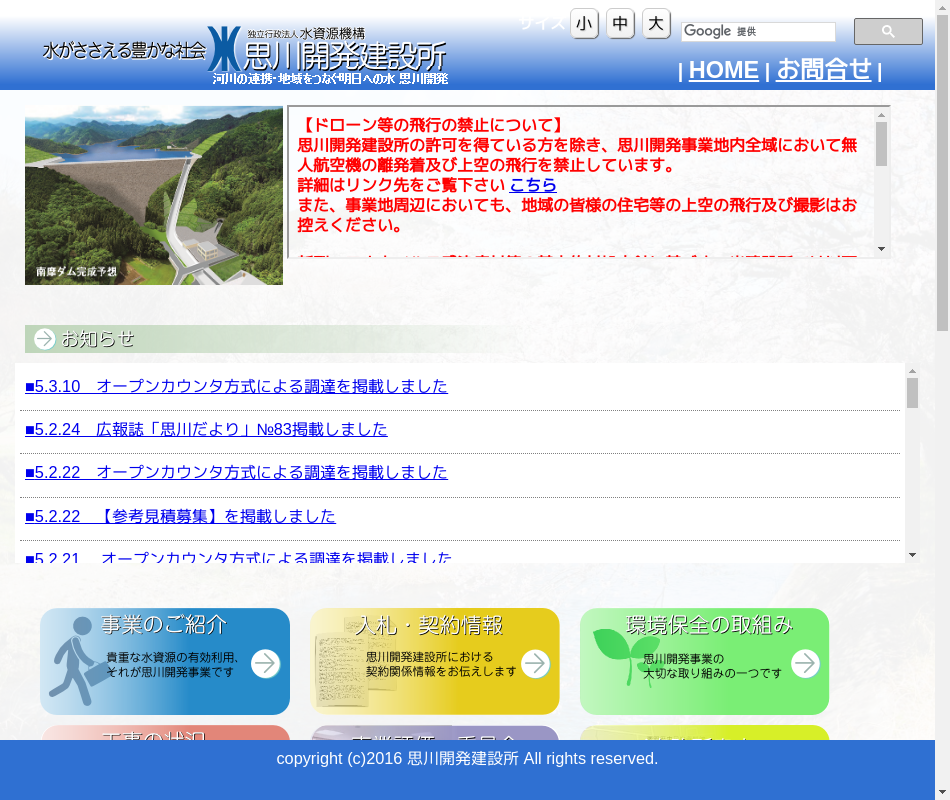Image resolution: width=950 pixels, height=800 pixels.
Task: Go to HOME link
Action: tap(723, 70)
